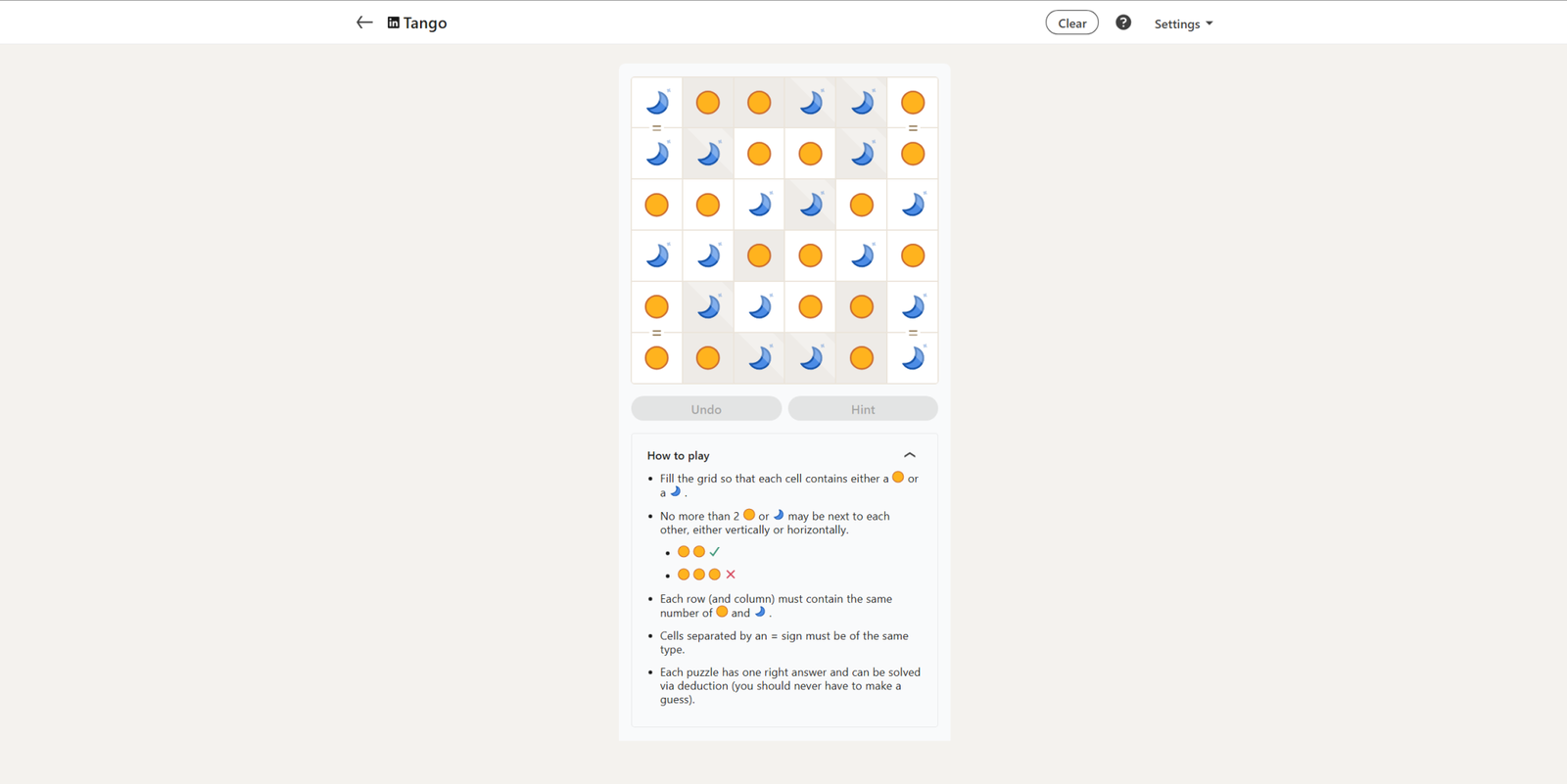Click the back arrow beside Tango
The height and width of the screenshot is (784, 1567).
(x=364, y=23)
